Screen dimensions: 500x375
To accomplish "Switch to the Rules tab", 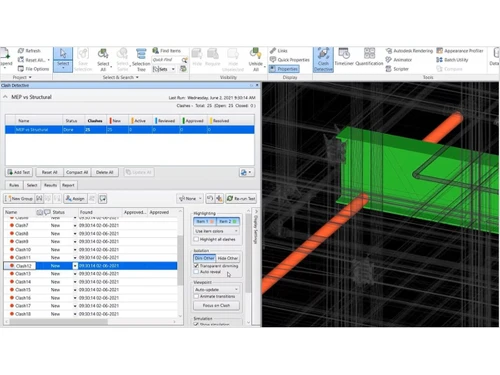I will click(x=14, y=185).
